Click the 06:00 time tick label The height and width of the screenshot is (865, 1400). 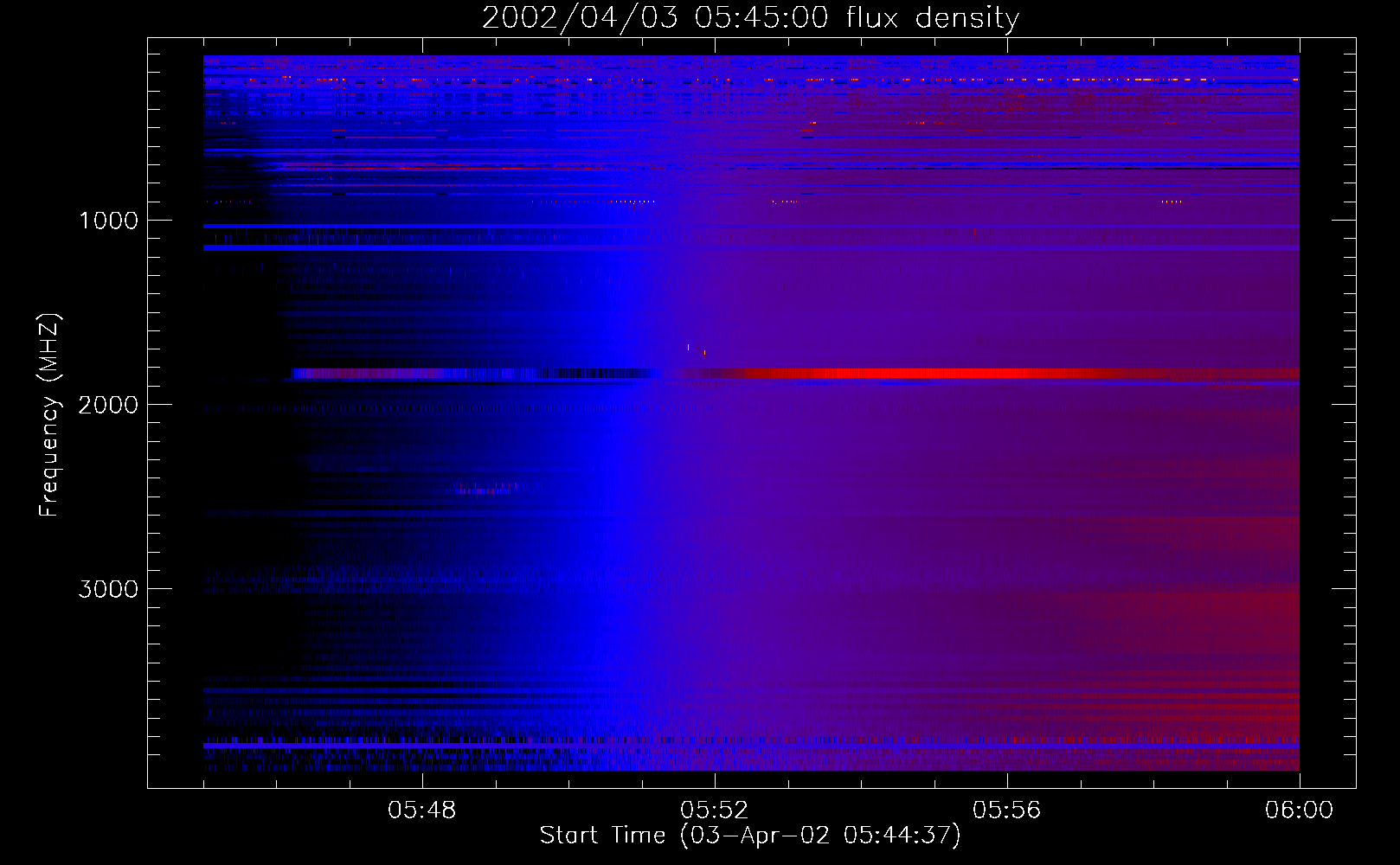[1299, 811]
